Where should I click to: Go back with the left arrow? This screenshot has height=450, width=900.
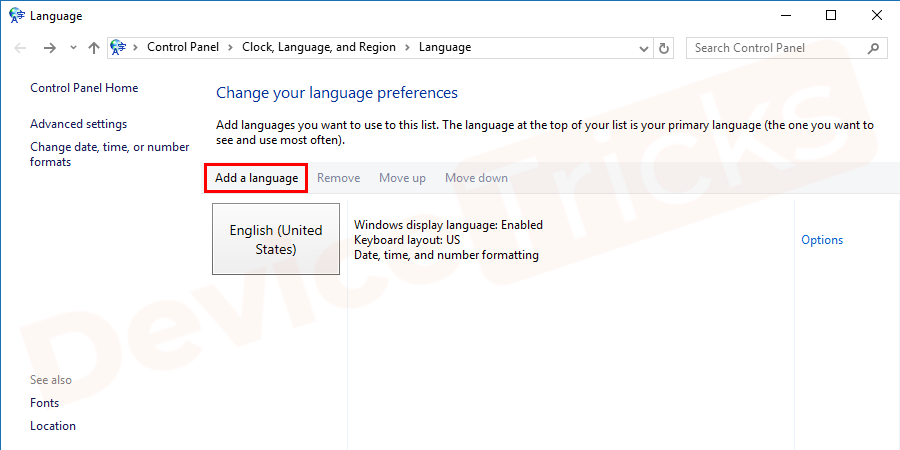click(20, 48)
